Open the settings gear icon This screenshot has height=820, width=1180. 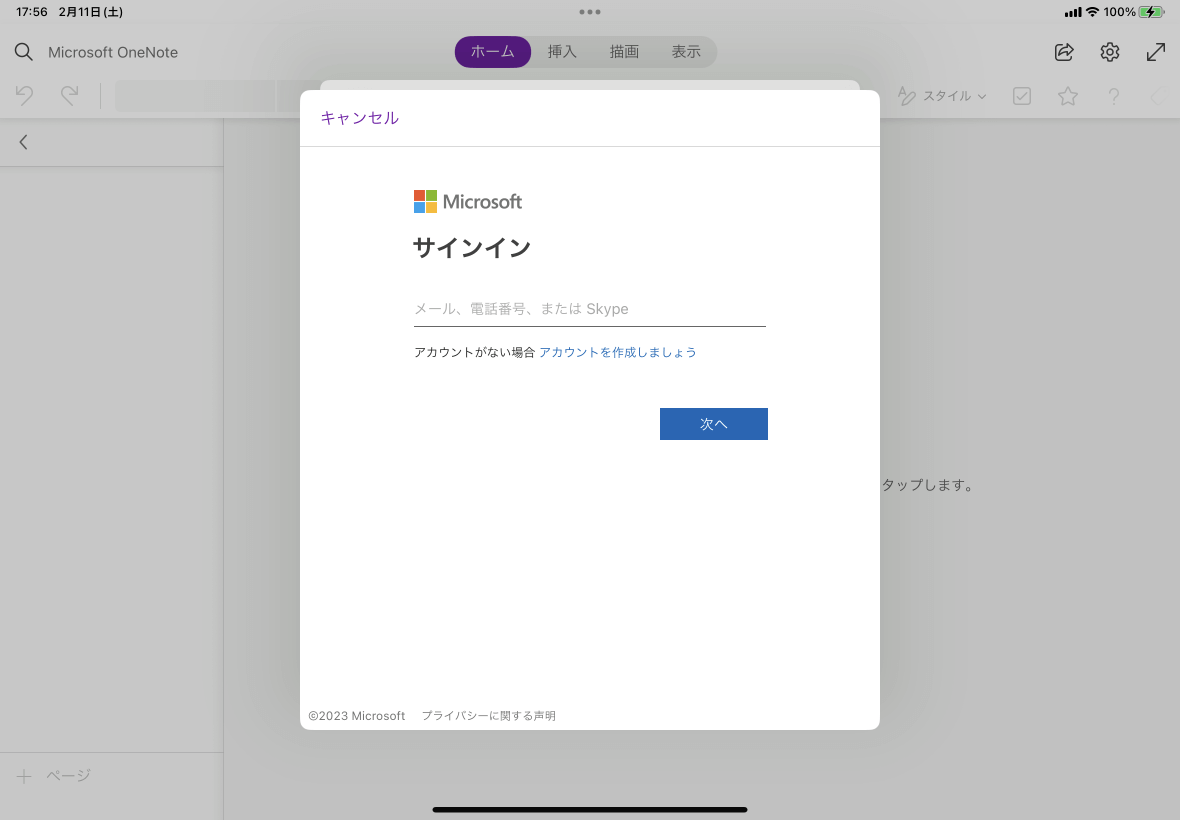click(x=1110, y=52)
